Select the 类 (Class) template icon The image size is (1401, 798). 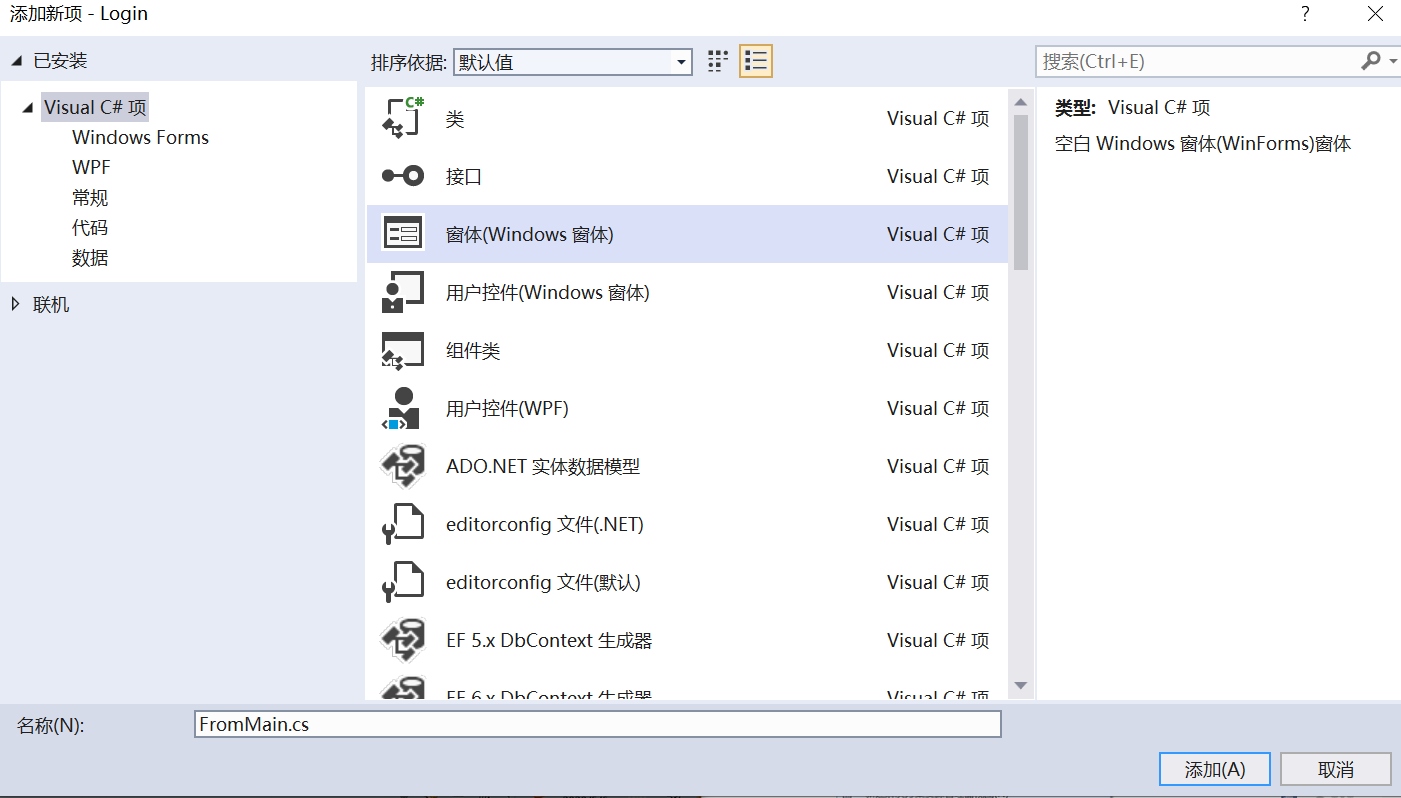click(404, 119)
